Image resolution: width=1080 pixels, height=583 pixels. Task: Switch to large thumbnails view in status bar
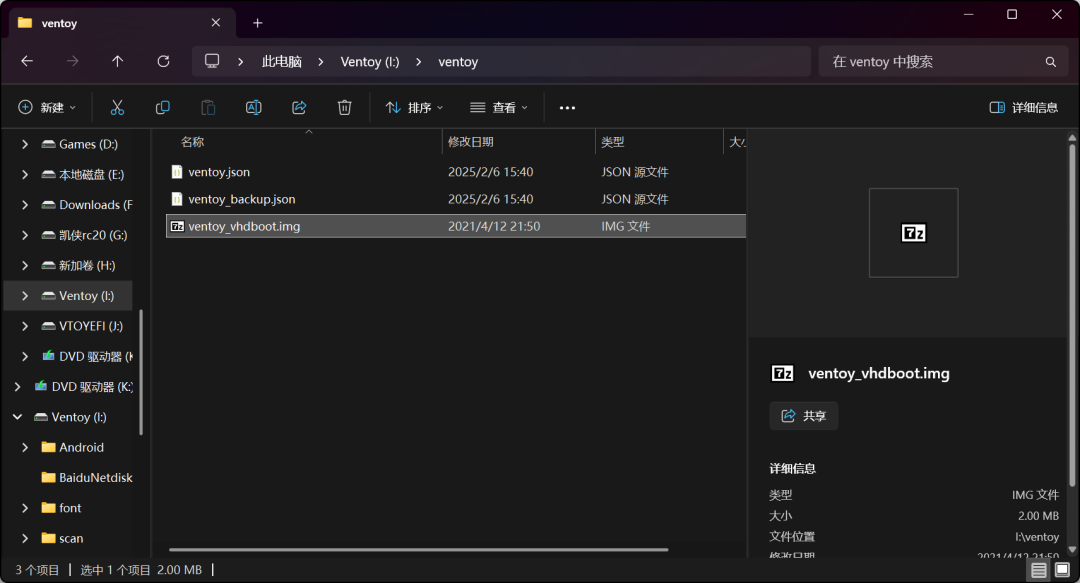tap(1062, 570)
